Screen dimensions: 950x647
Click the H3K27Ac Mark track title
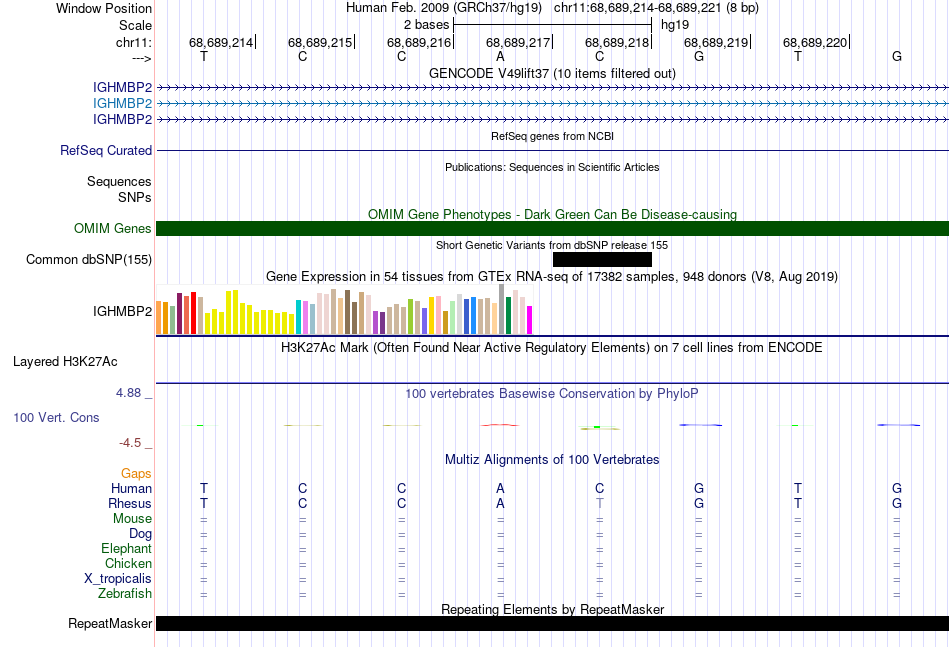pos(552,348)
